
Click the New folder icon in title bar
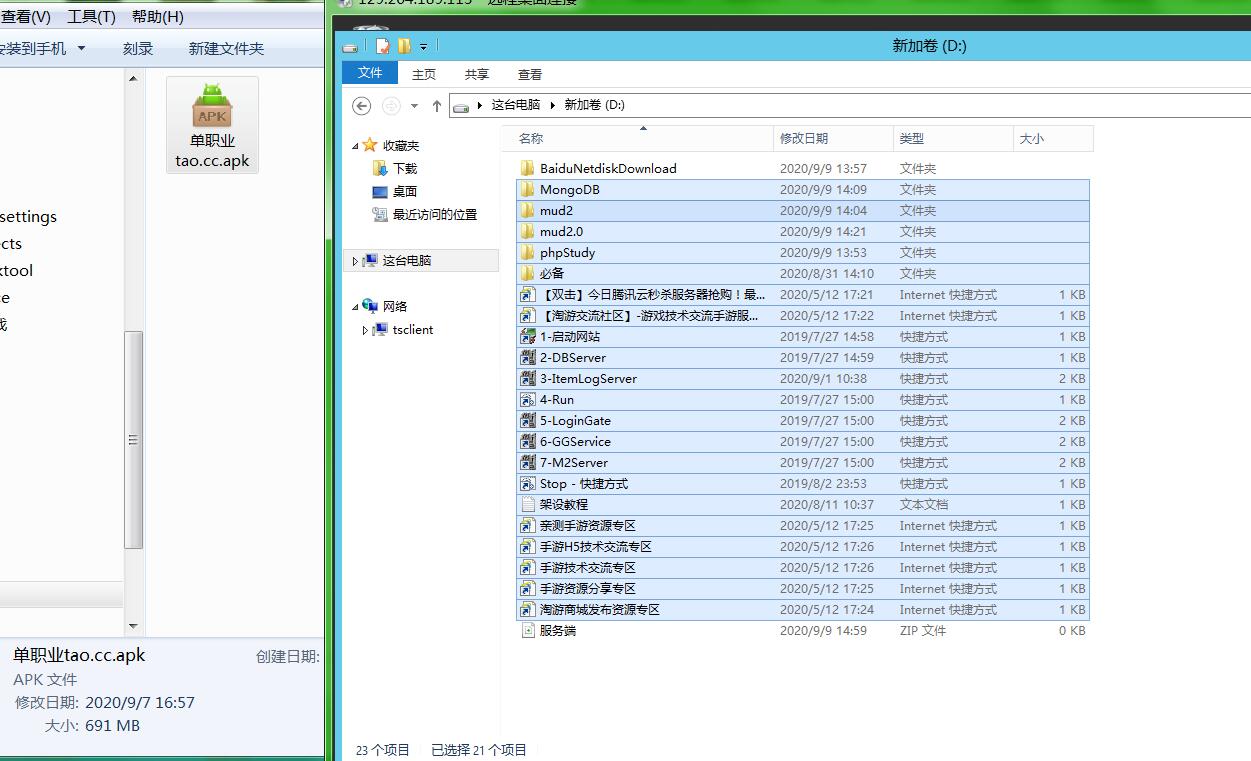404,46
